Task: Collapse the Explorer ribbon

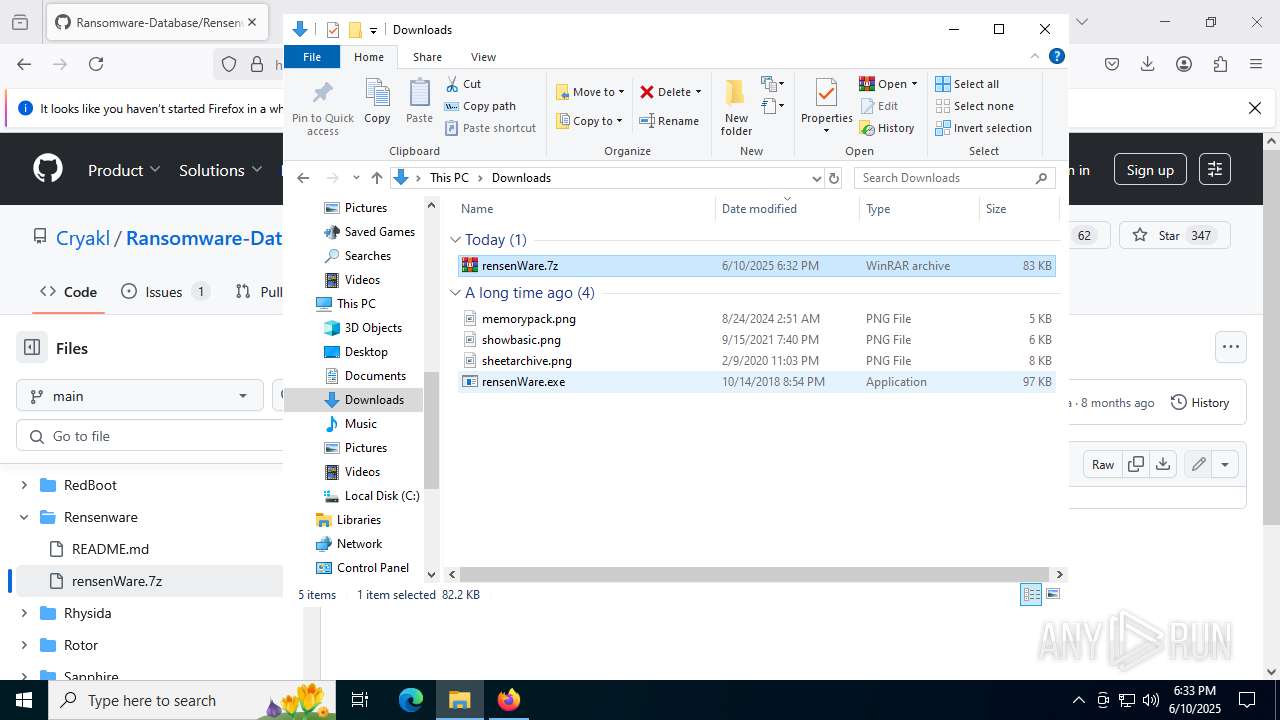Action: [x=1034, y=57]
